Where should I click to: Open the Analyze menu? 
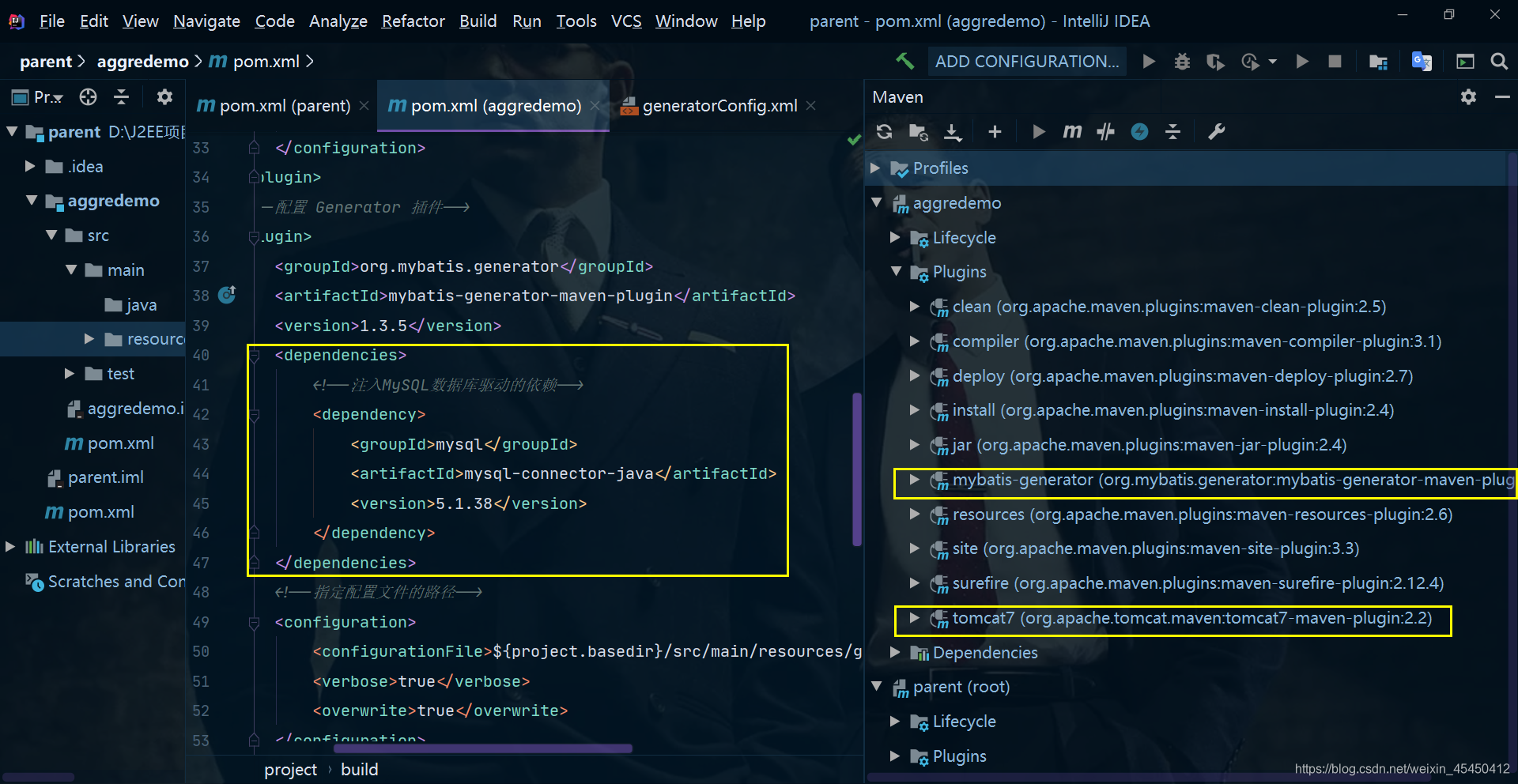[338, 21]
